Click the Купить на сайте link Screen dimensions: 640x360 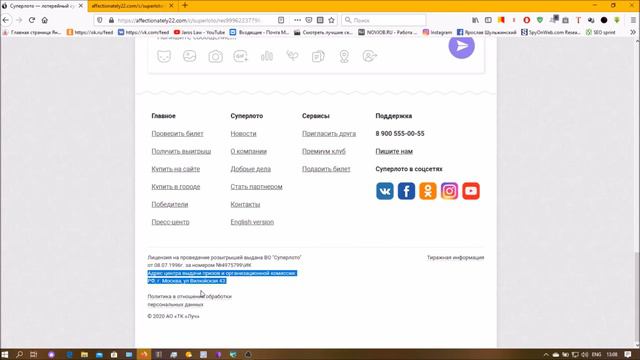coord(176,169)
